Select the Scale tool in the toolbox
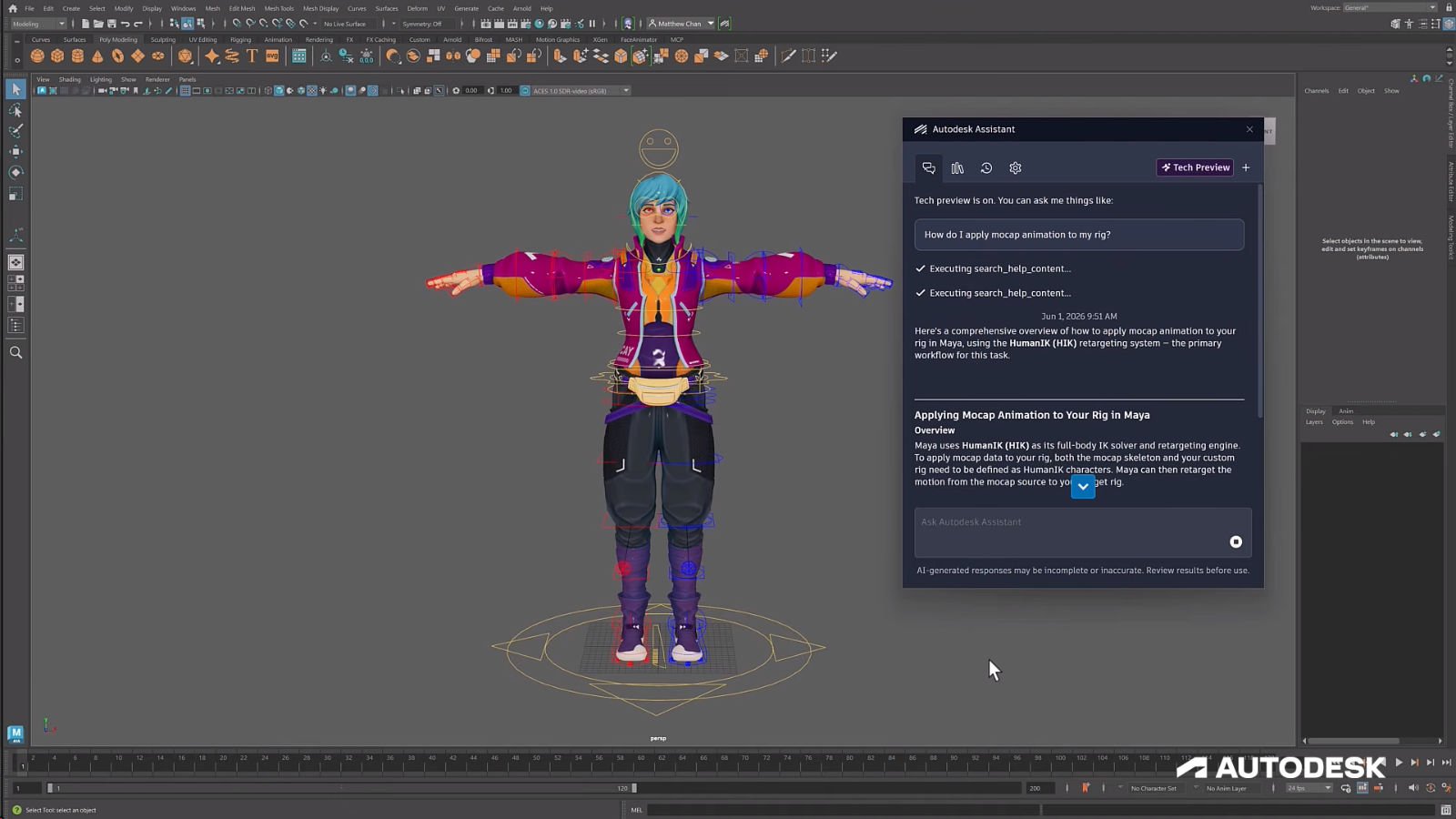Image resolution: width=1456 pixels, height=819 pixels. coord(15,194)
